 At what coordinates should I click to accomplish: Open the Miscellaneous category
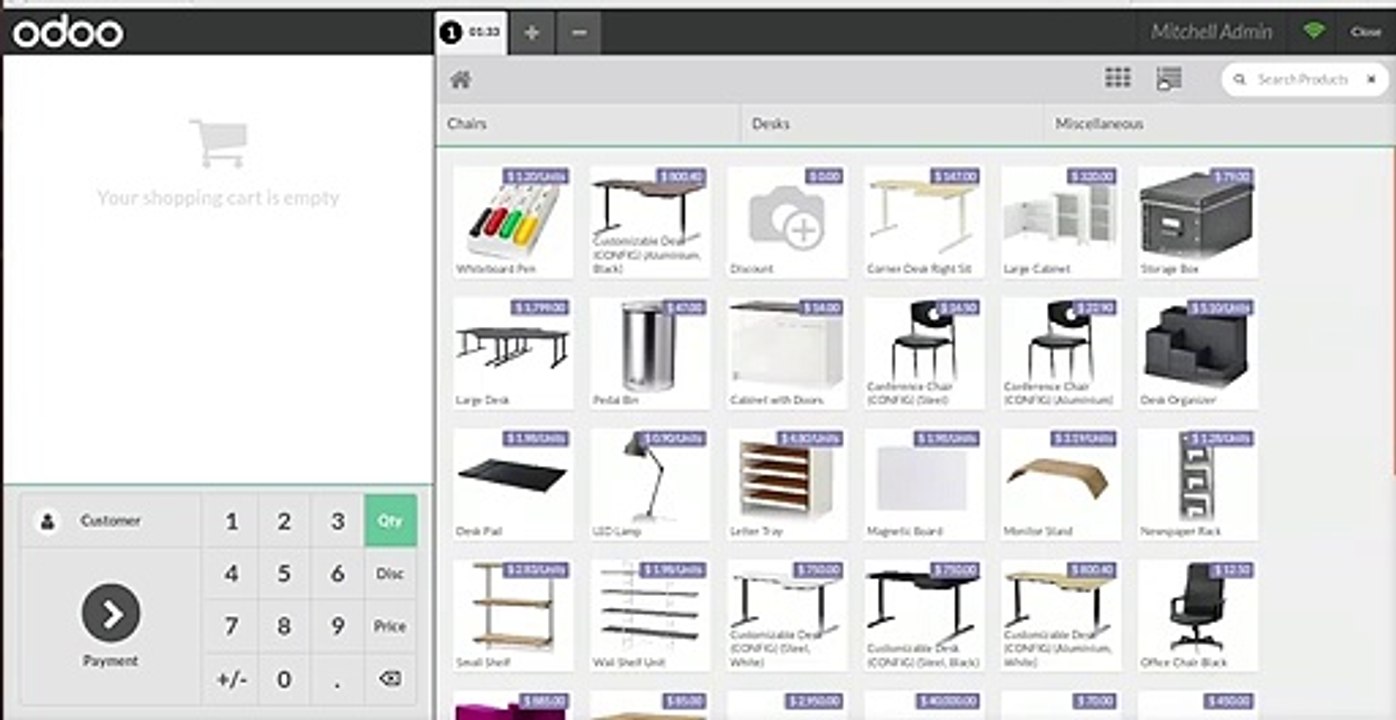1220,124
